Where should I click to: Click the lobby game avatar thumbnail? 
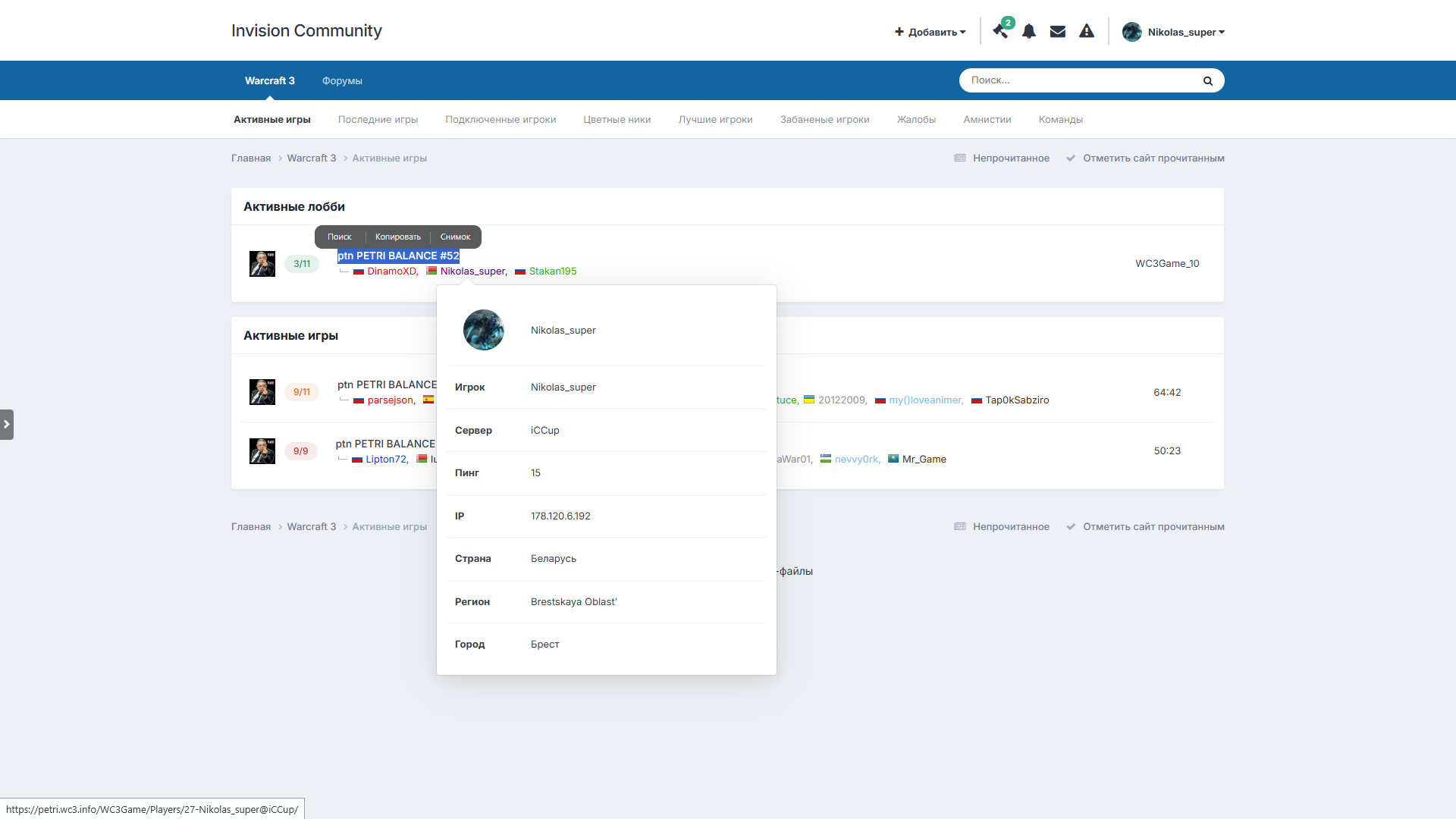click(262, 264)
